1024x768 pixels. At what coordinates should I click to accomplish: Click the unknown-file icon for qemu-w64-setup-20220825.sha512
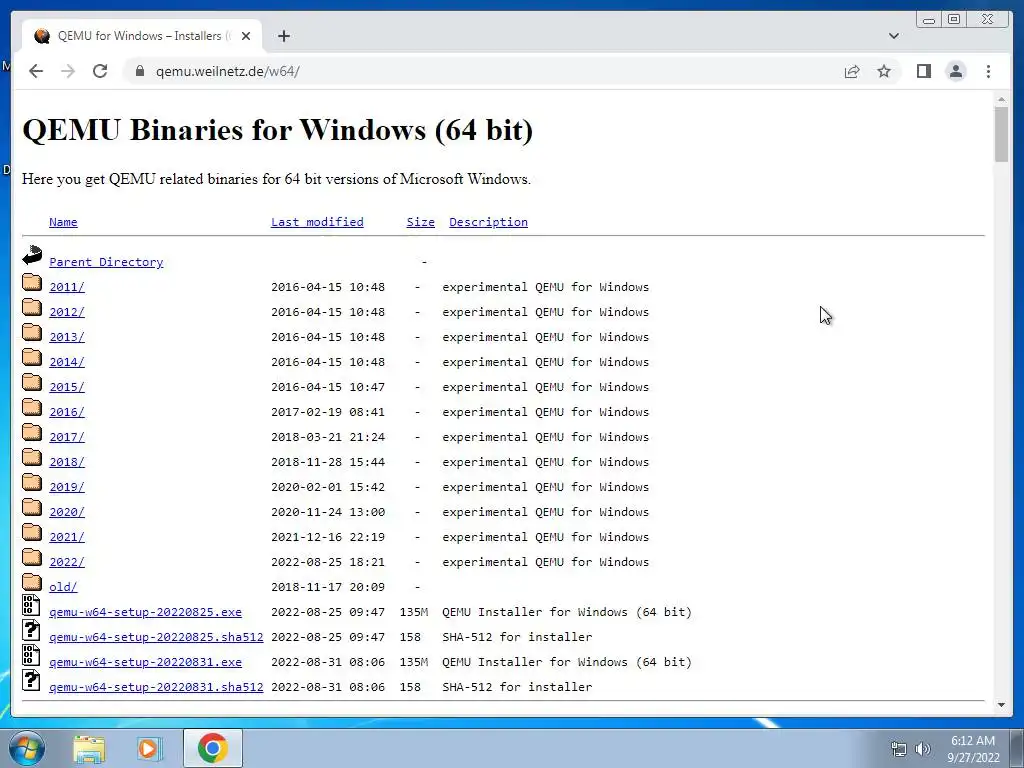click(x=31, y=630)
